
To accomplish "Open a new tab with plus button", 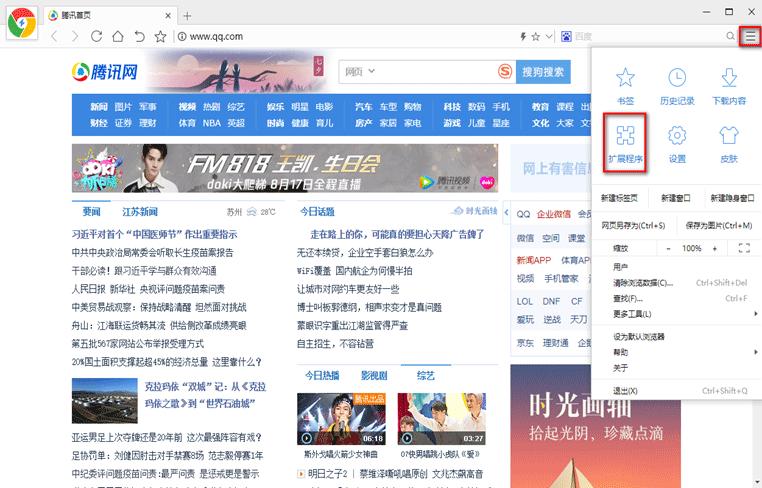I will (187, 16).
